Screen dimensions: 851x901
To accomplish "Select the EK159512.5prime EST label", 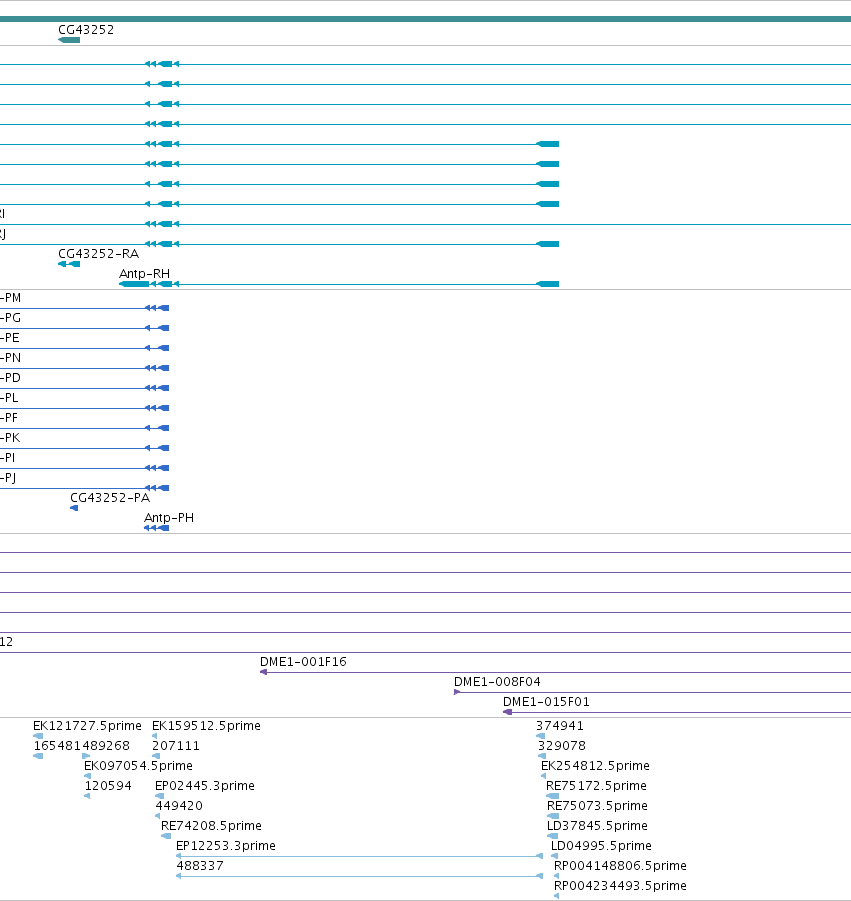I will tap(206, 726).
